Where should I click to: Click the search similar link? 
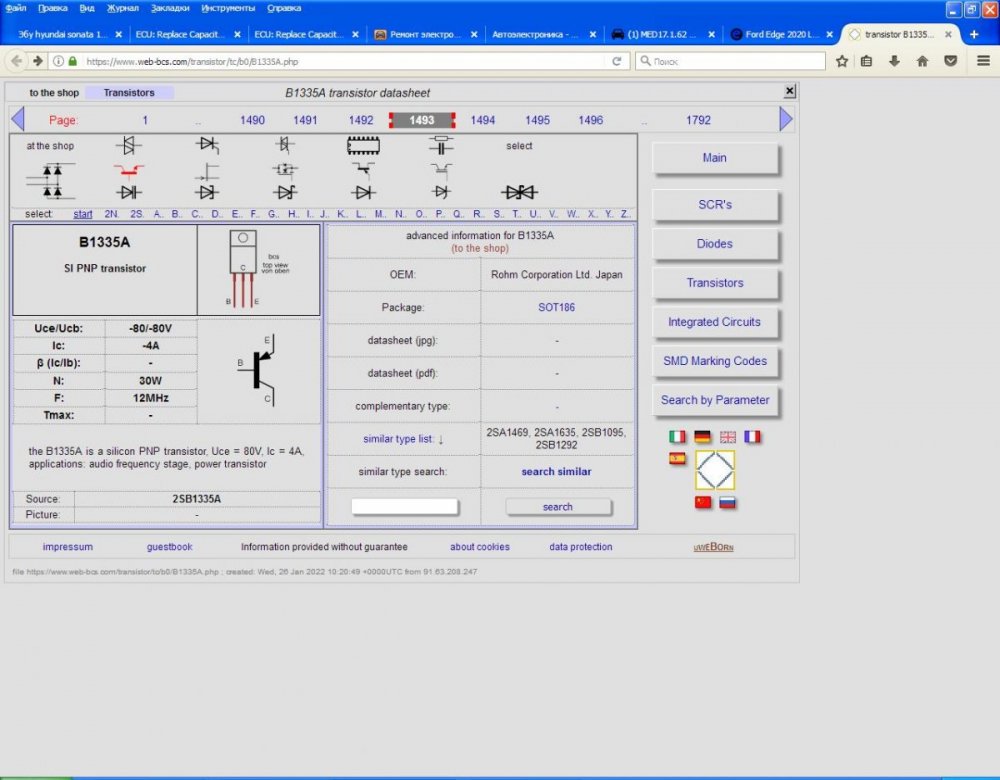(x=556, y=471)
